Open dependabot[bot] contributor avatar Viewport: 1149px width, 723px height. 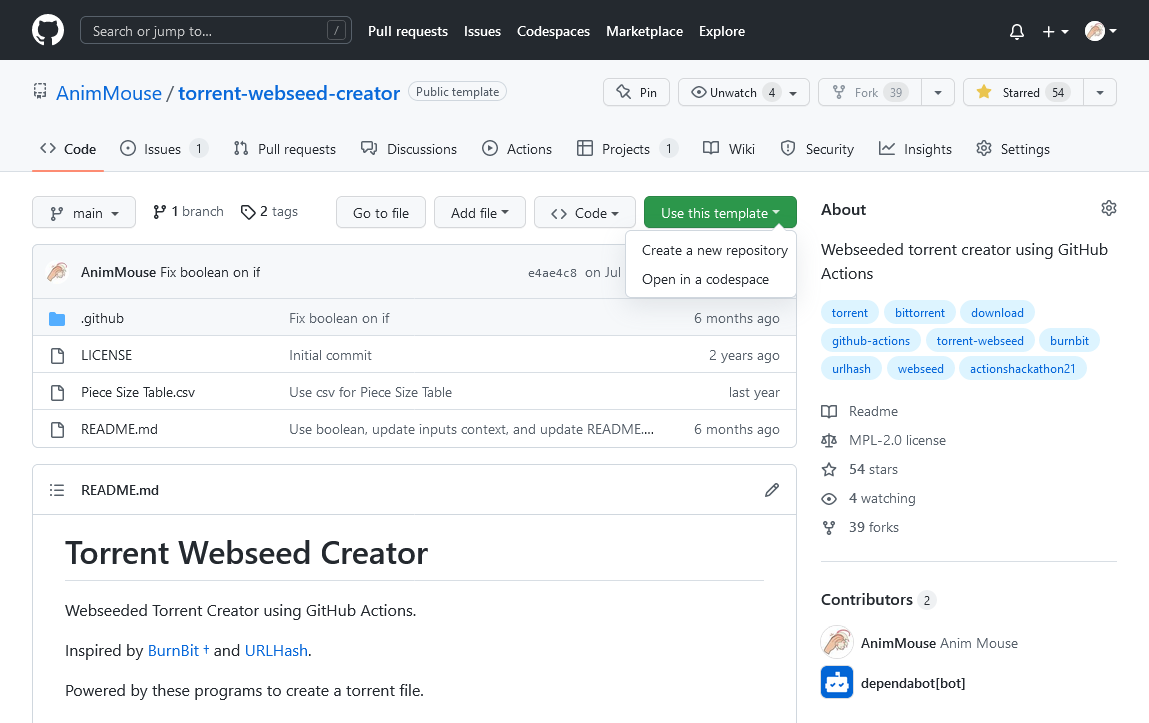(837, 682)
